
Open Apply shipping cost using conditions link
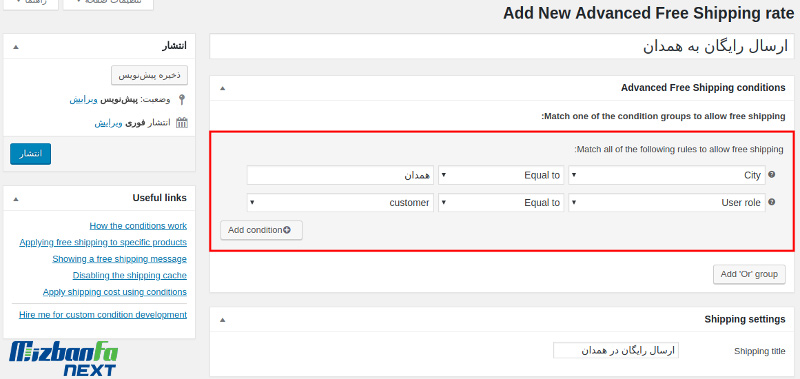[x=115, y=292]
